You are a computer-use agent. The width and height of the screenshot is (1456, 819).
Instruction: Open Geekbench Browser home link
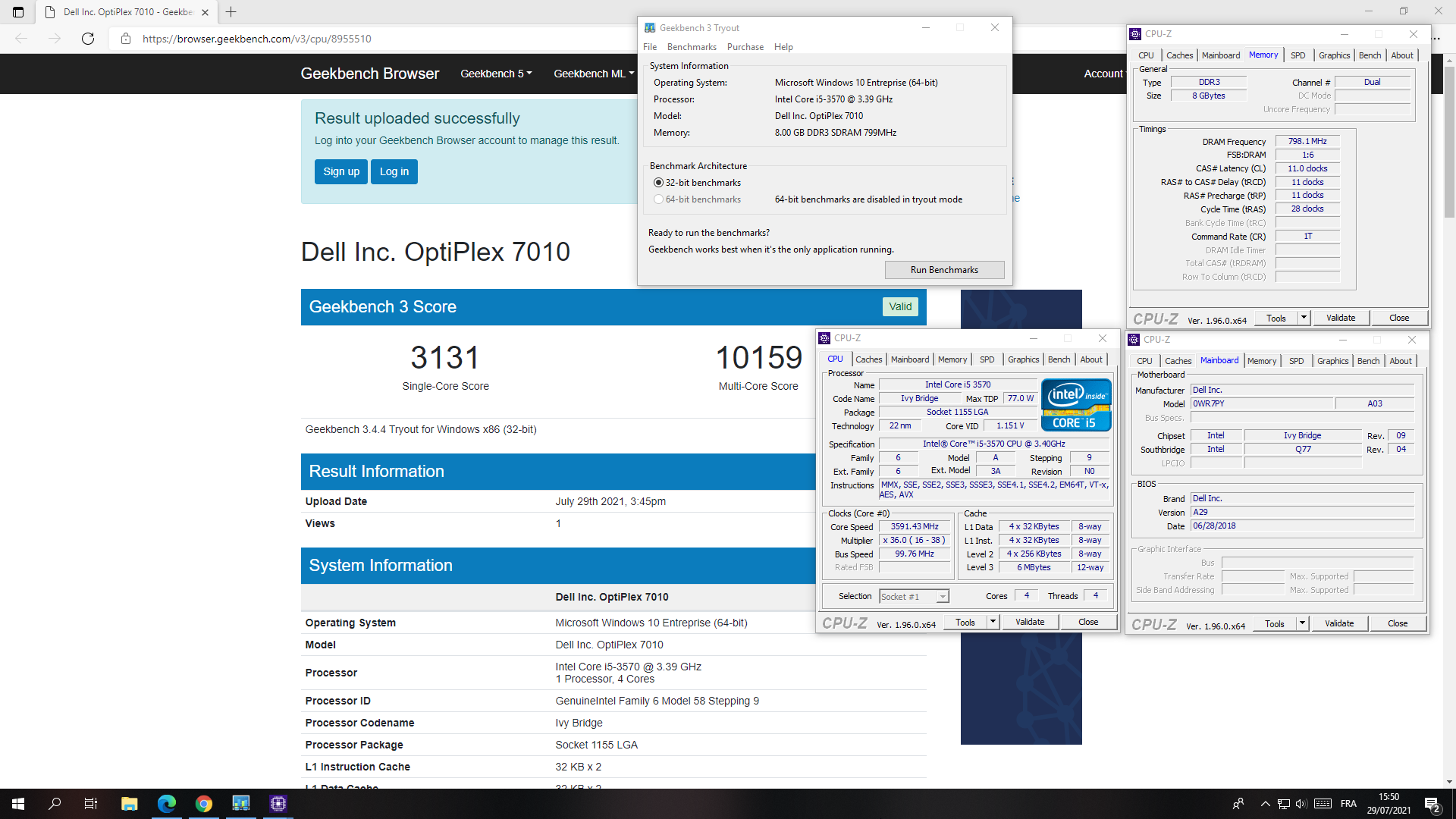[x=370, y=74]
